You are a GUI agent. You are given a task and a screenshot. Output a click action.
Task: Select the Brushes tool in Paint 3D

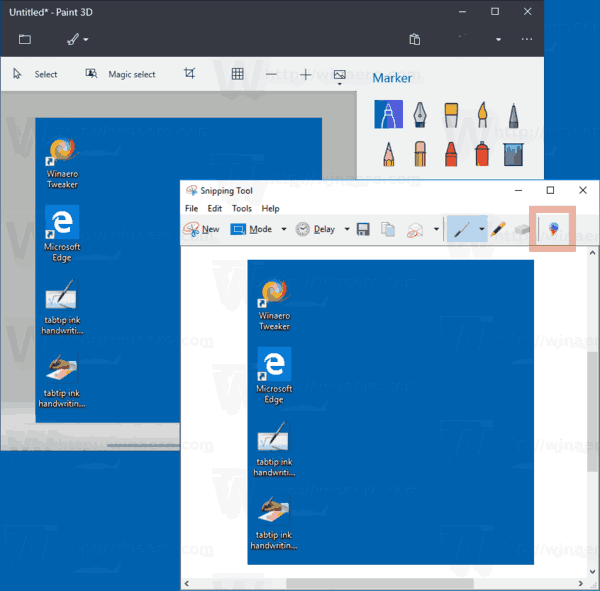(73, 39)
